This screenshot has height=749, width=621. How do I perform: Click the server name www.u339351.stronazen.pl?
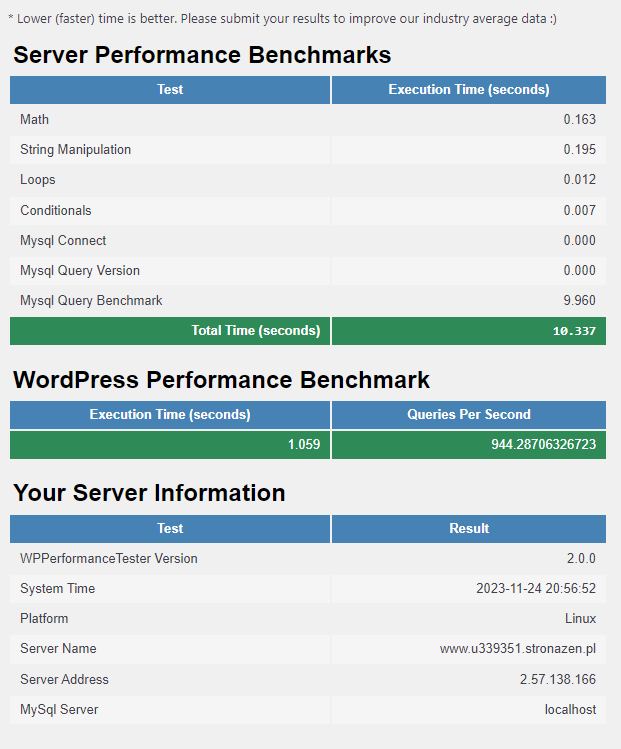coord(518,648)
